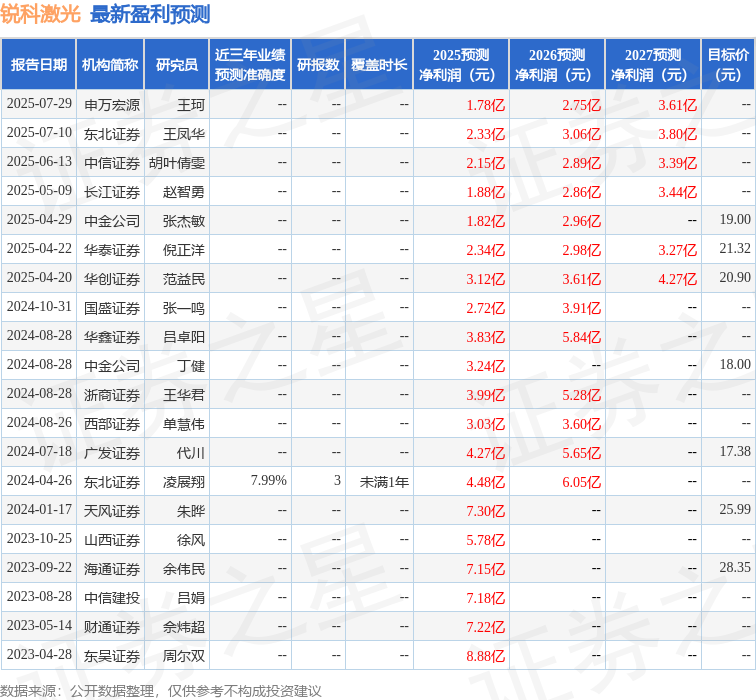Select the 6.05亿 forecast value

click(x=581, y=482)
